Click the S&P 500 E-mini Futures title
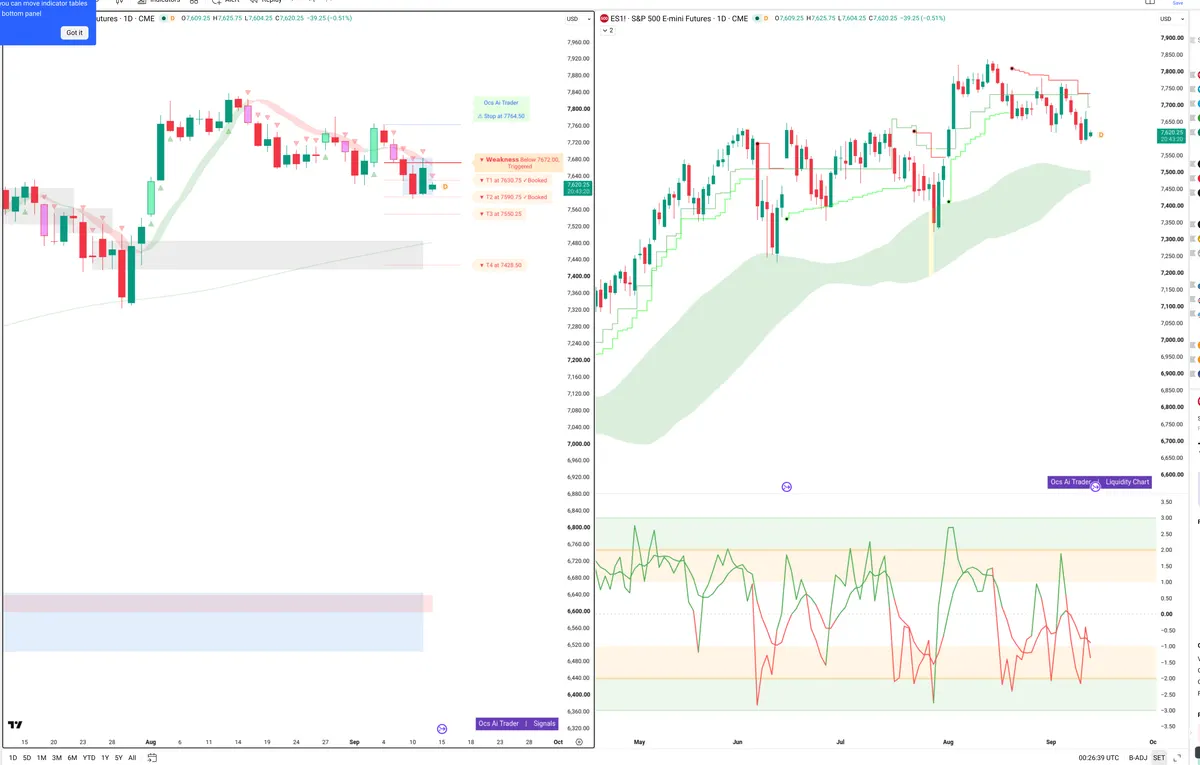 [x=673, y=19]
